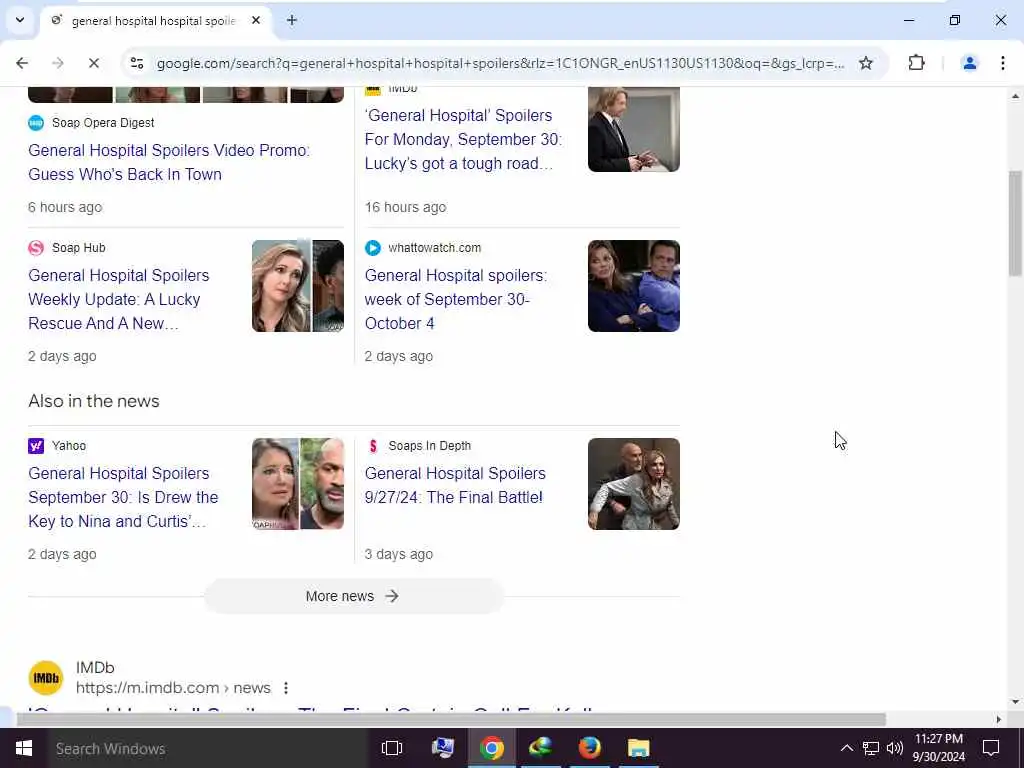1024x768 pixels.
Task: Click the Search Windows box
Action: point(208,748)
